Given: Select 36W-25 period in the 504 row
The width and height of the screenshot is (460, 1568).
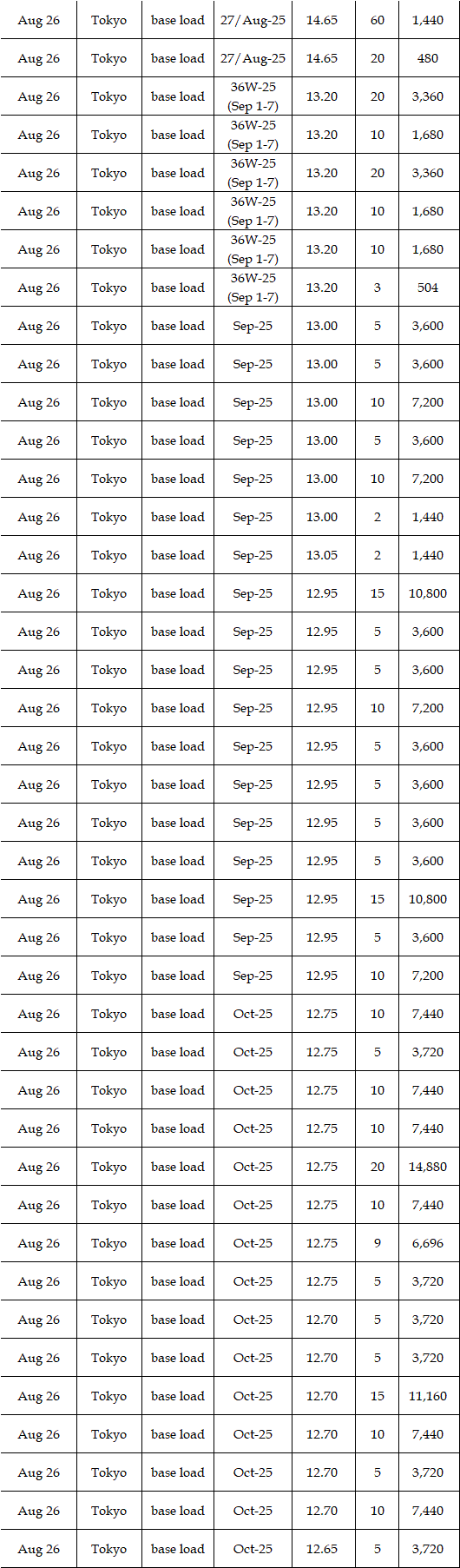Looking at the screenshot, I should pyautogui.click(x=253, y=288).
